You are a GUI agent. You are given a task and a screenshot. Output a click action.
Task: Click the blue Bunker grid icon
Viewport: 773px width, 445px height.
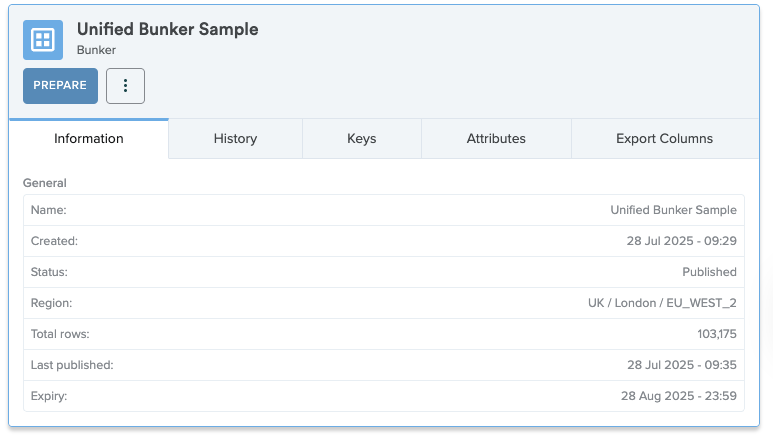(x=43, y=40)
